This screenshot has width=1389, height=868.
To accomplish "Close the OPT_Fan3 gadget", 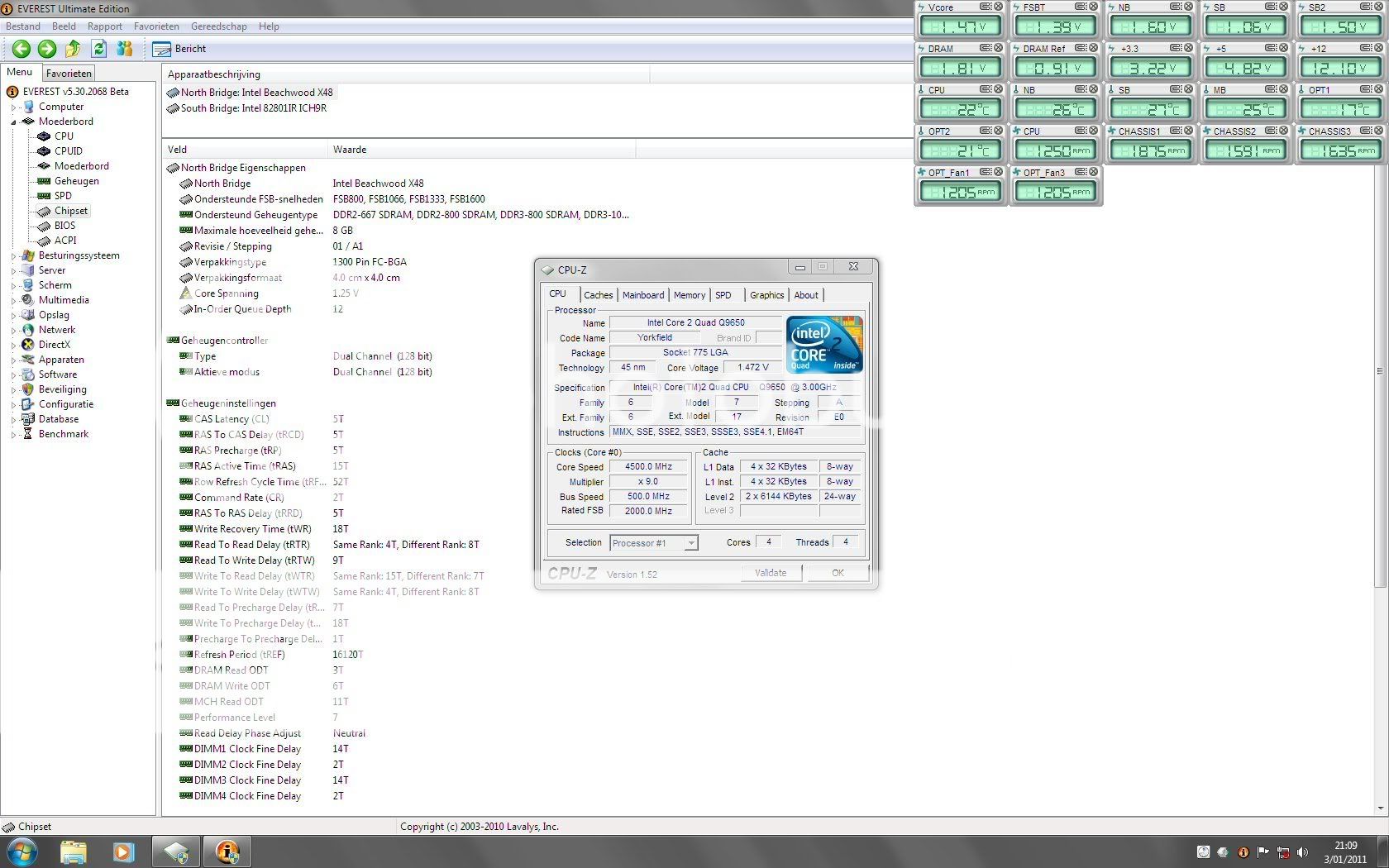I will click(x=1093, y=172).
